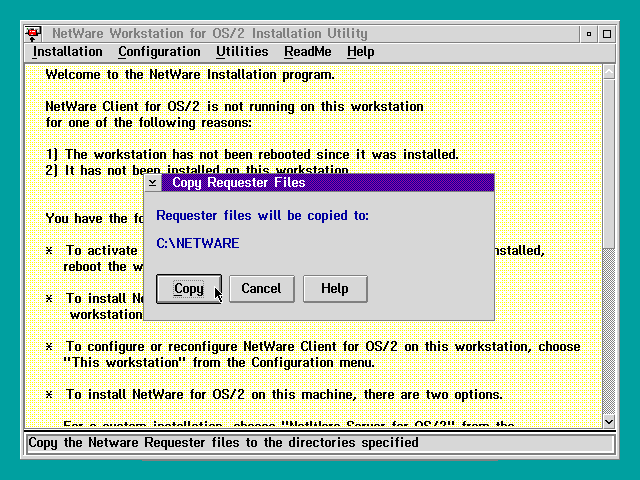Click the NetWare installer window system icon
This screenshot has width=640, height=480.
(x=33, y=33)
